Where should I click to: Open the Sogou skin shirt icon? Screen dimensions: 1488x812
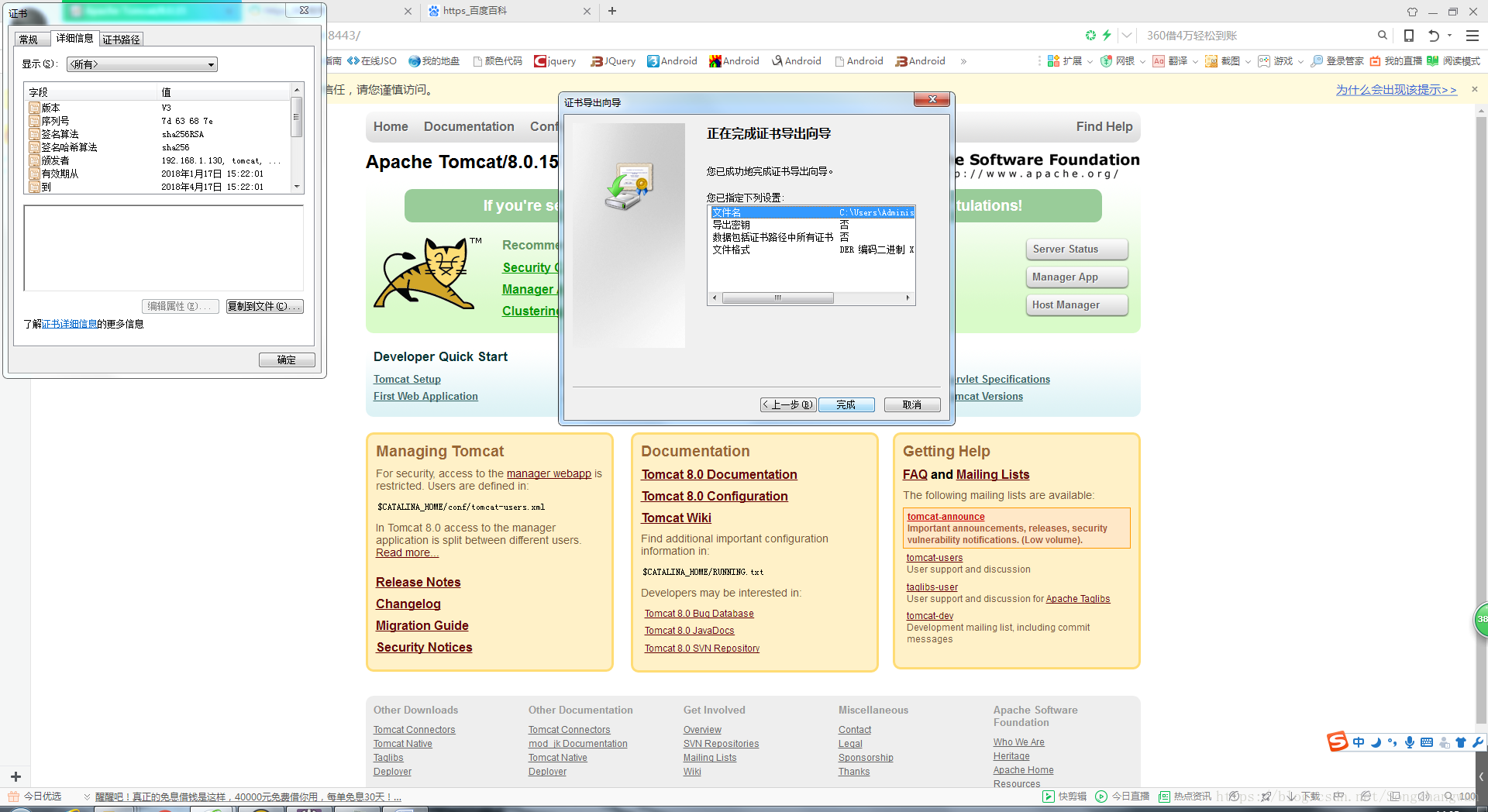[x=1461, y=742]
